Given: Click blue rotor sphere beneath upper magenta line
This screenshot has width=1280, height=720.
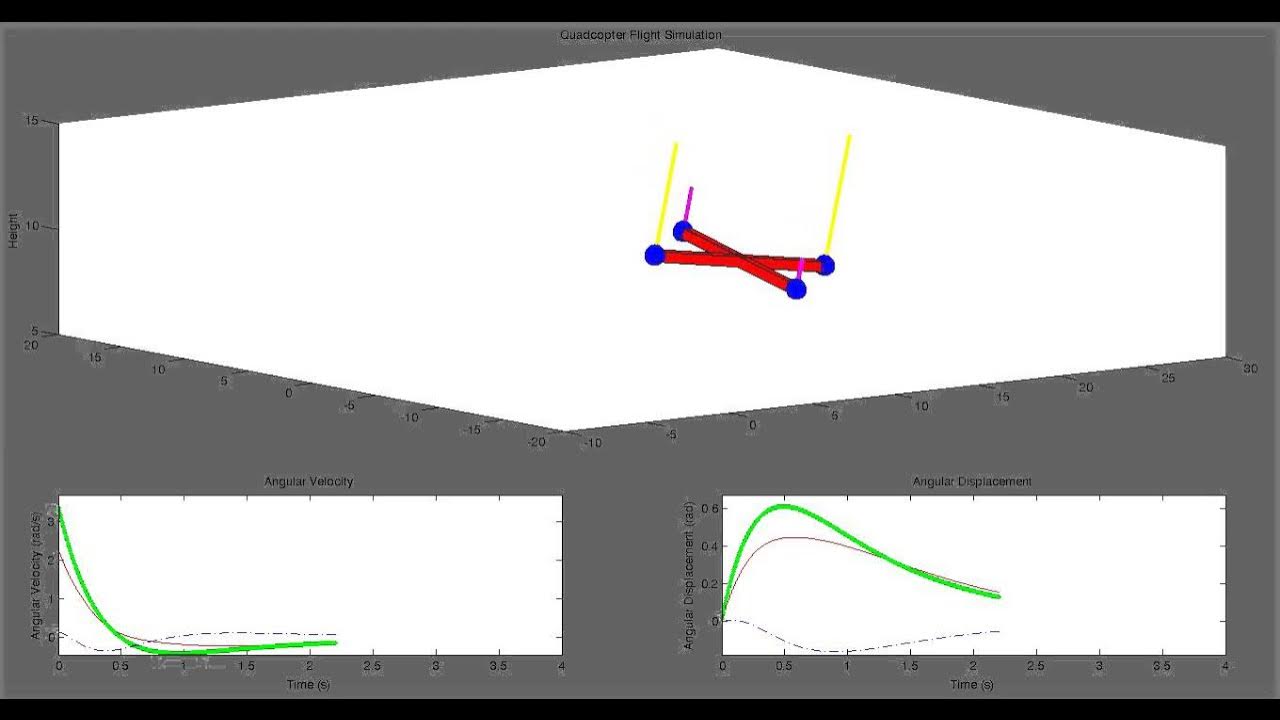Looking at the screenshot, I should click(683, 231).
